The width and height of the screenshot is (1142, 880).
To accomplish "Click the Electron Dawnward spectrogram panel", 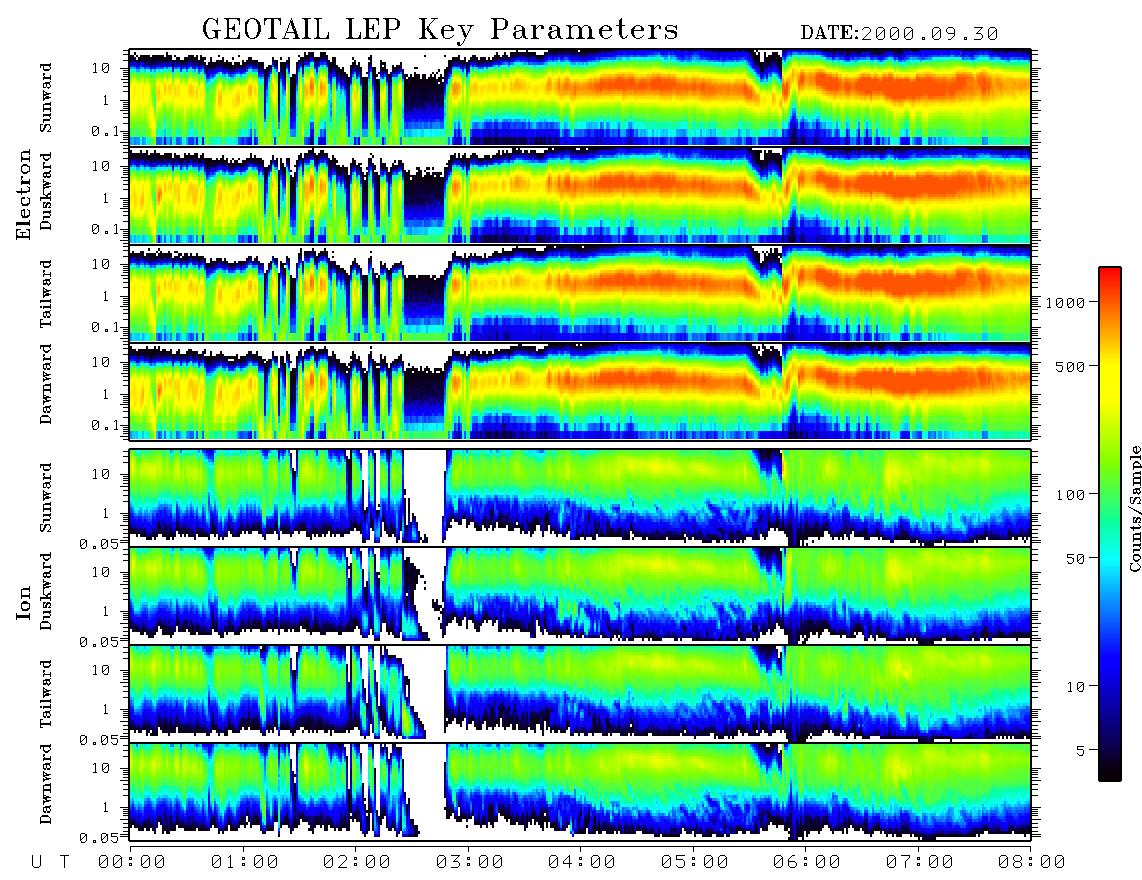I will 580,392.
